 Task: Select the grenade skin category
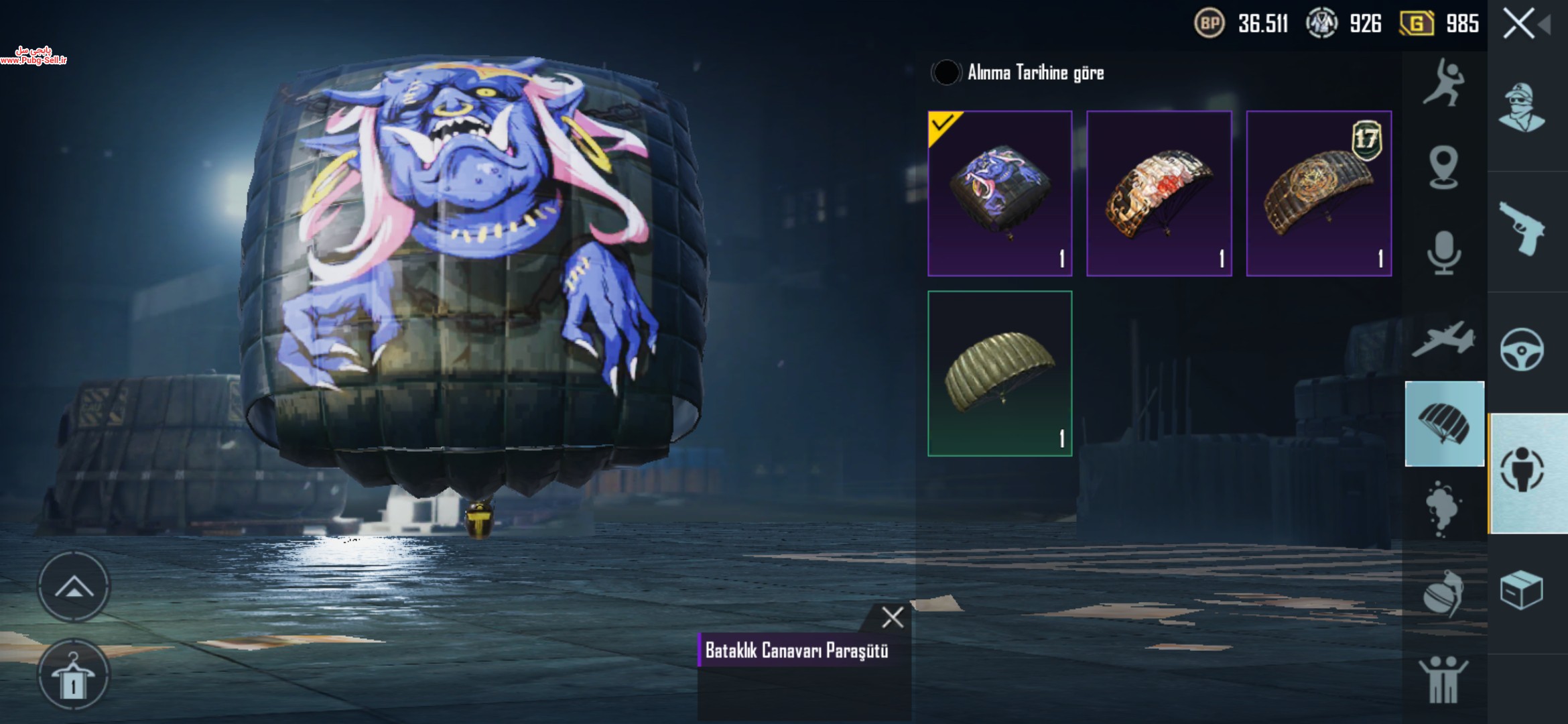(x=1442, y=593)
